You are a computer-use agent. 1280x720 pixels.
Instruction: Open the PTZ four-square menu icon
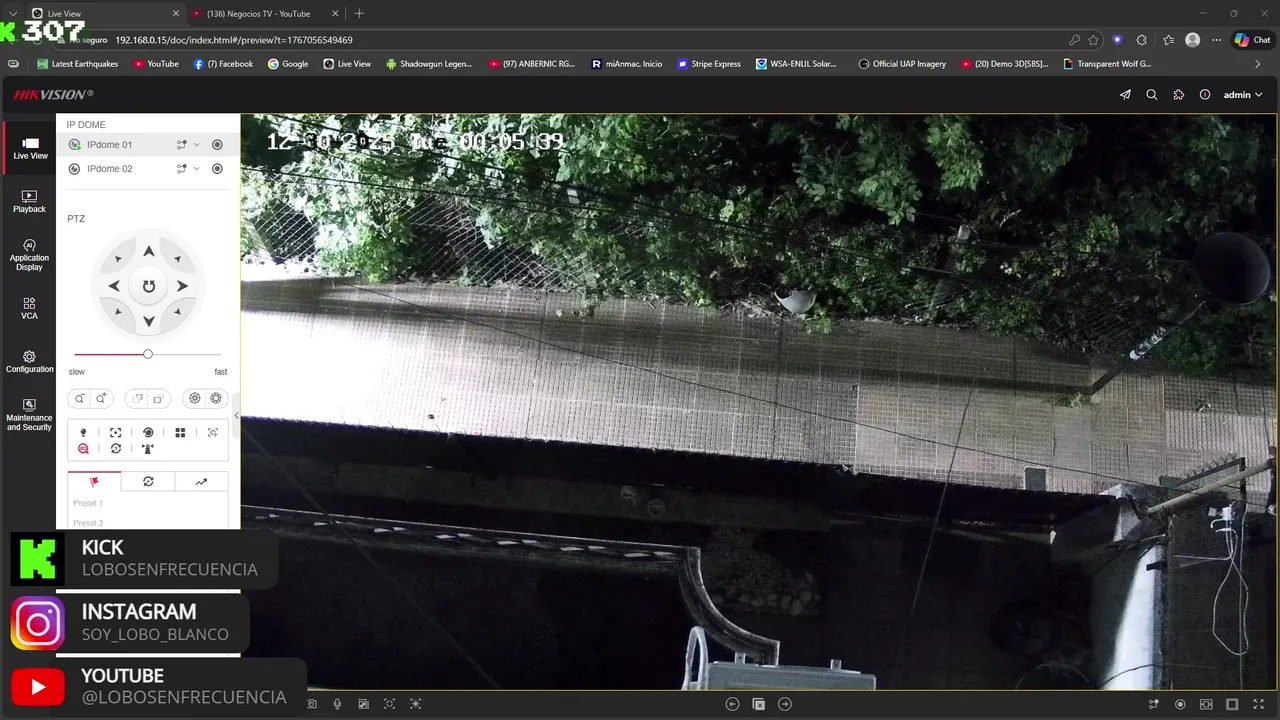pyautogui.click(x=180, y=433)
